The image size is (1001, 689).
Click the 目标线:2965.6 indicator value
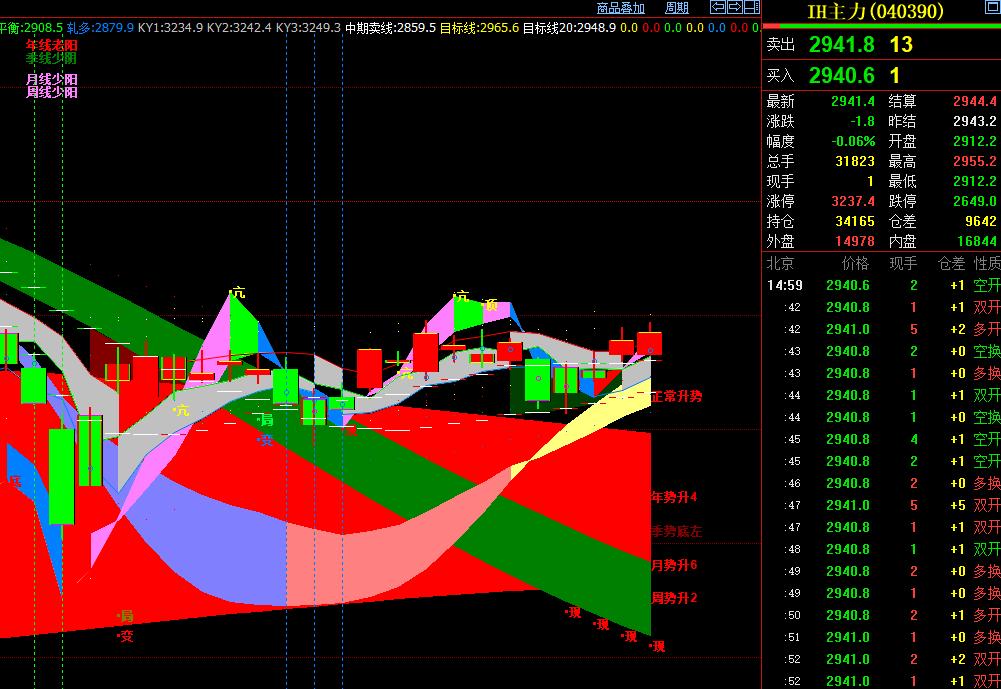click(x=479, y=28)
